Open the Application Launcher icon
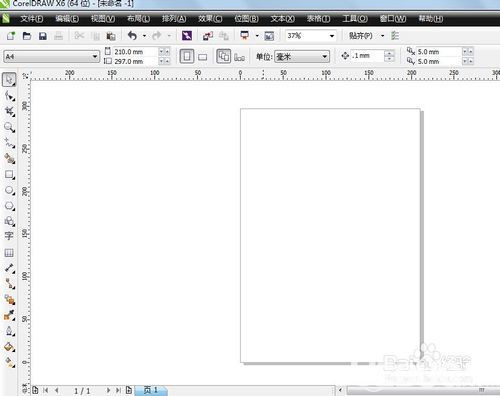500x396 pixels. [245, 35]
